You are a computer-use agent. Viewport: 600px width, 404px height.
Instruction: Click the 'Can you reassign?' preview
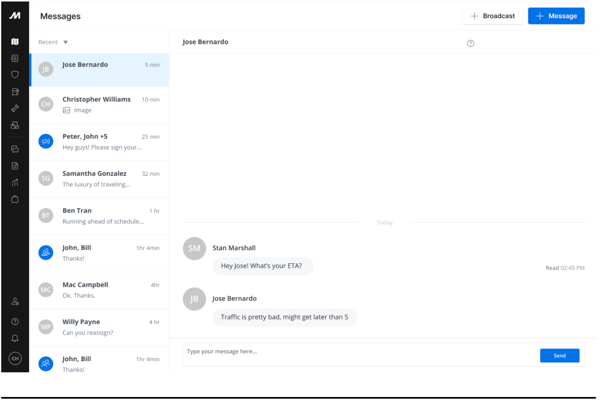[88, 333]
